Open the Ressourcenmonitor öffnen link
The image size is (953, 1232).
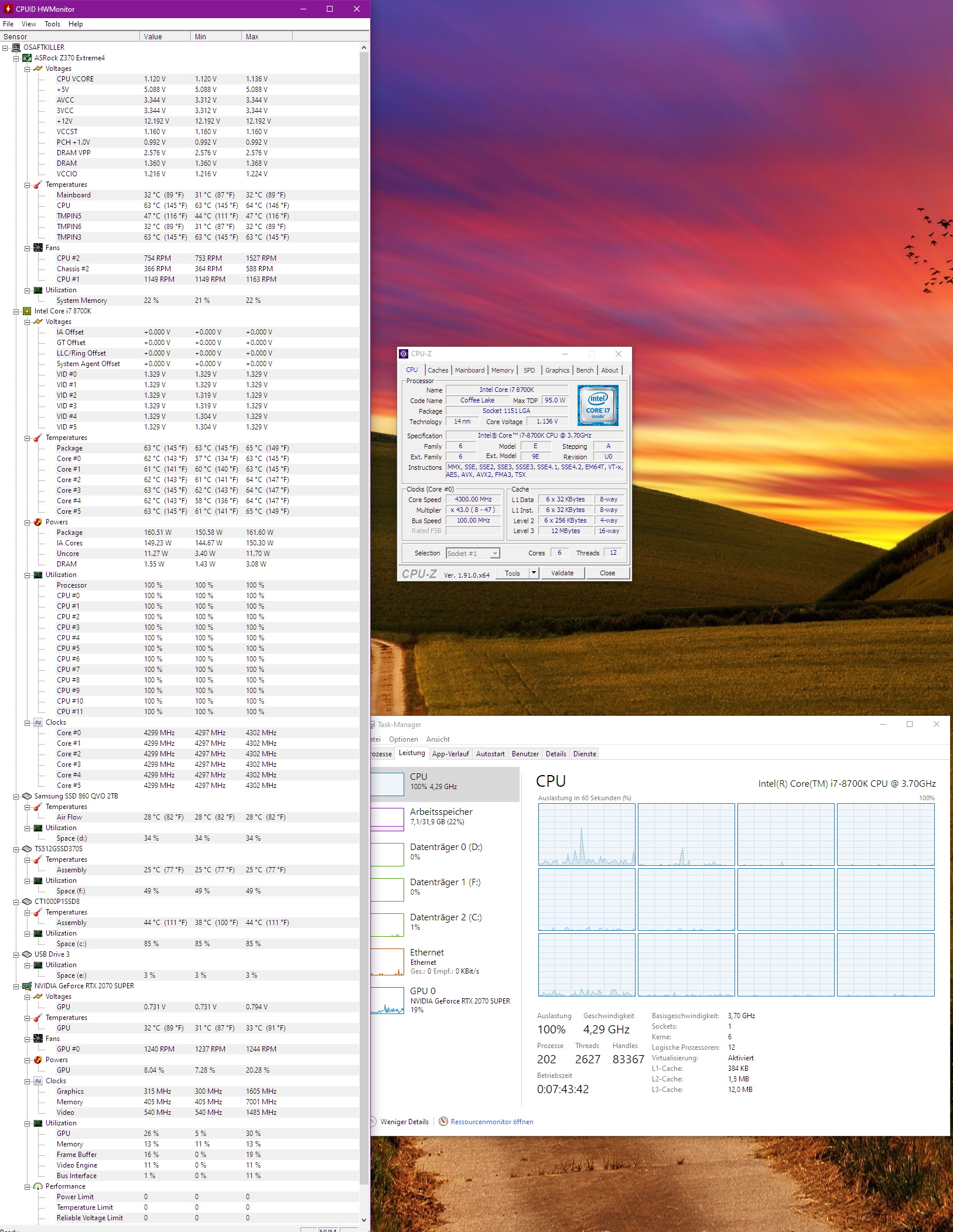coord(492,1122)
